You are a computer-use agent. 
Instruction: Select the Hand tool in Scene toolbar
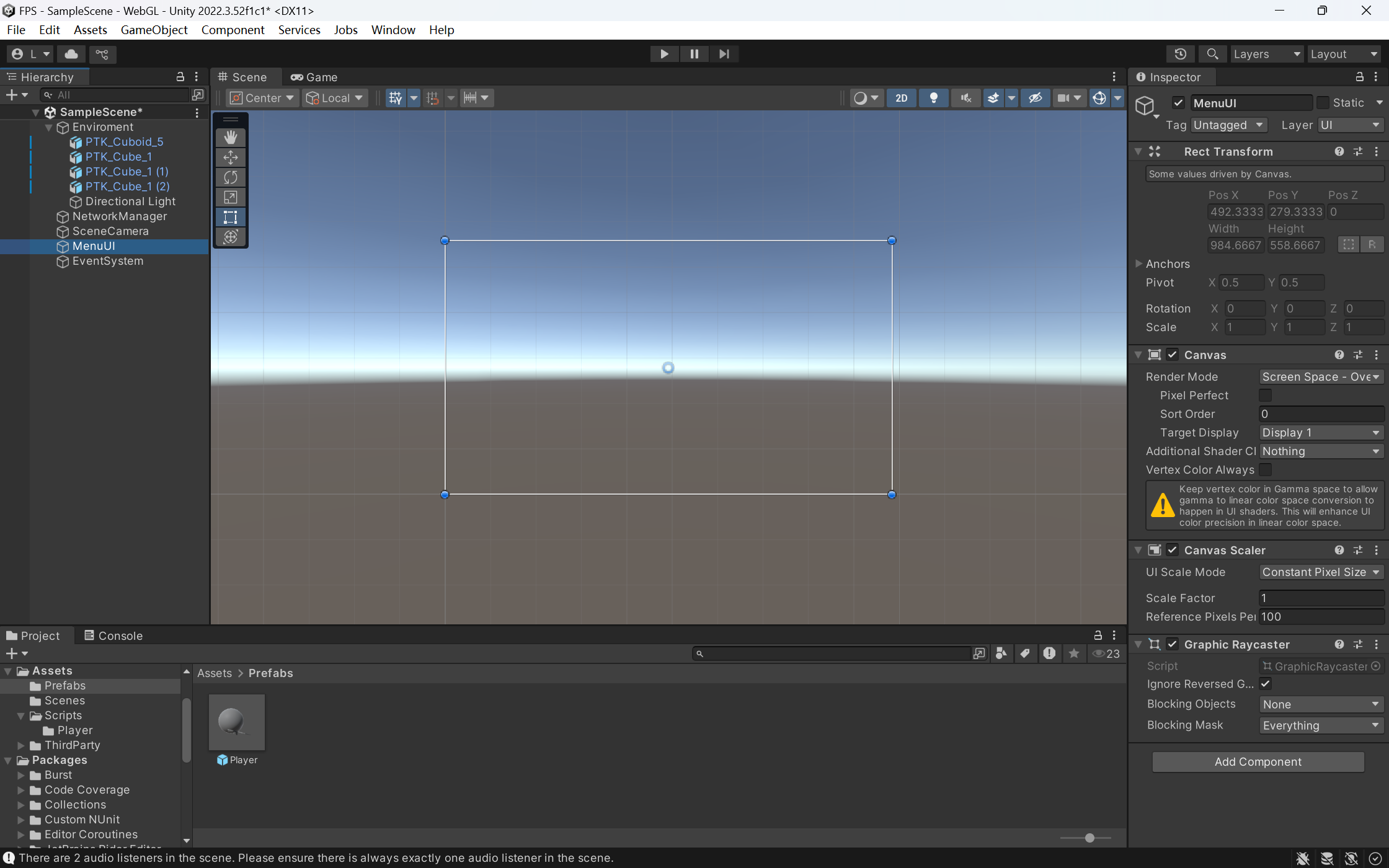click(231, 137)
